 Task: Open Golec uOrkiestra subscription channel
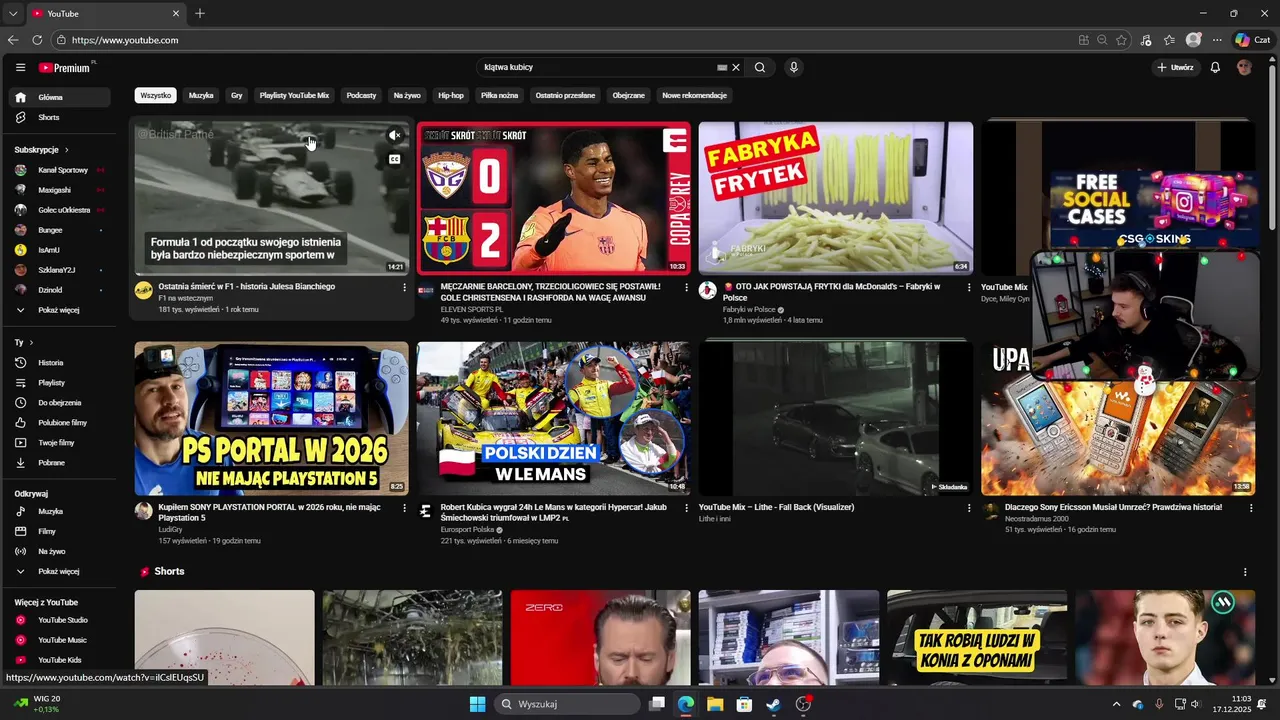click(62, 210)
